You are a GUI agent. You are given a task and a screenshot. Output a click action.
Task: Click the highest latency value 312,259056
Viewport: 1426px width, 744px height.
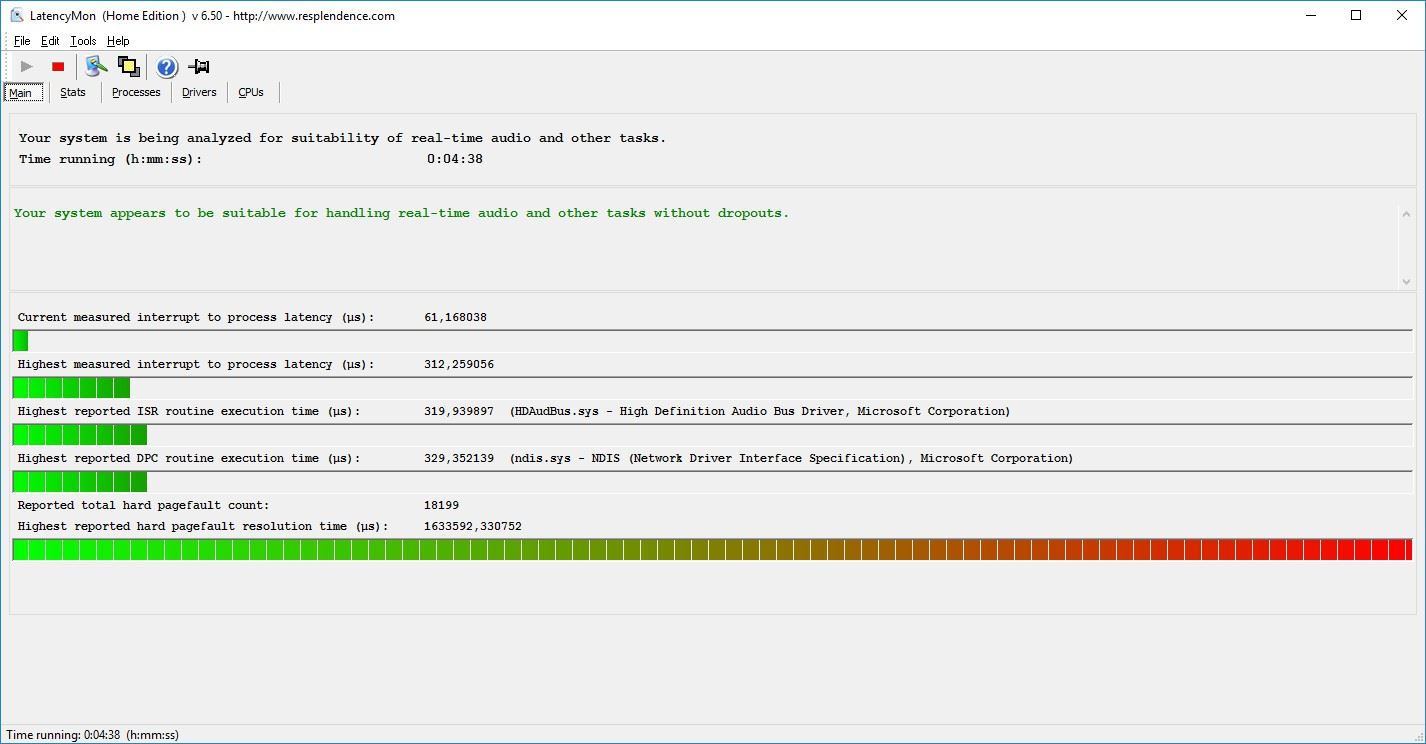click(459, 364)
